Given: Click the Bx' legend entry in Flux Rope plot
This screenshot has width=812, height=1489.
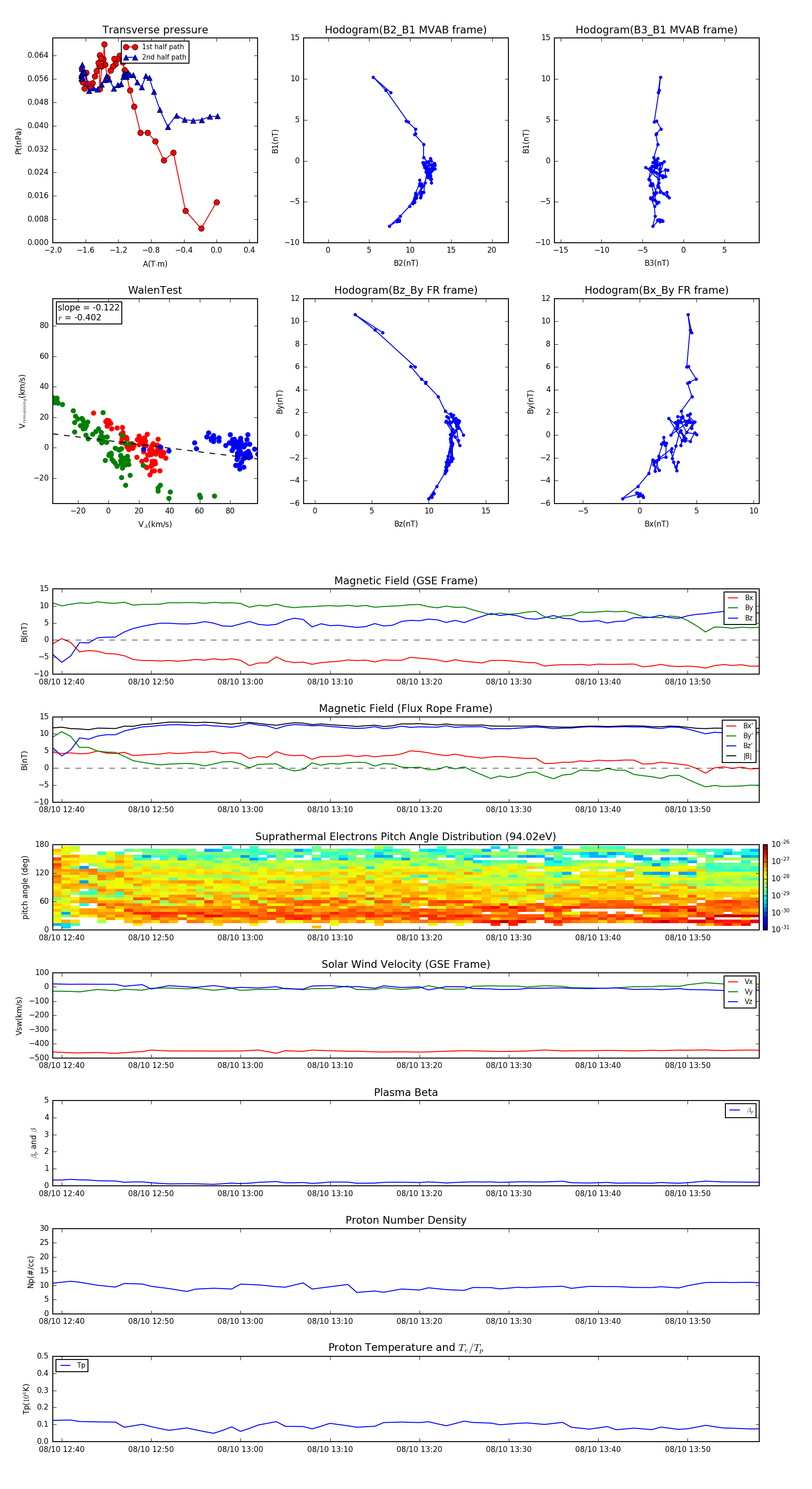Looking at the screenshot, I should [x=739, y=726].
